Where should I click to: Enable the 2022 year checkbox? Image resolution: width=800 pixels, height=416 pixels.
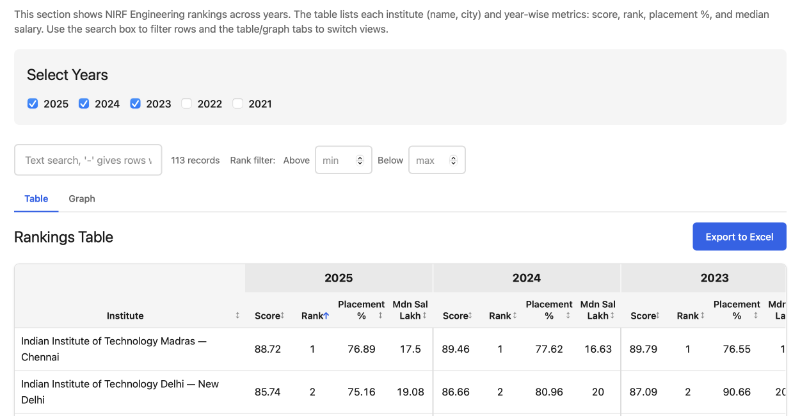pos(187,103)
